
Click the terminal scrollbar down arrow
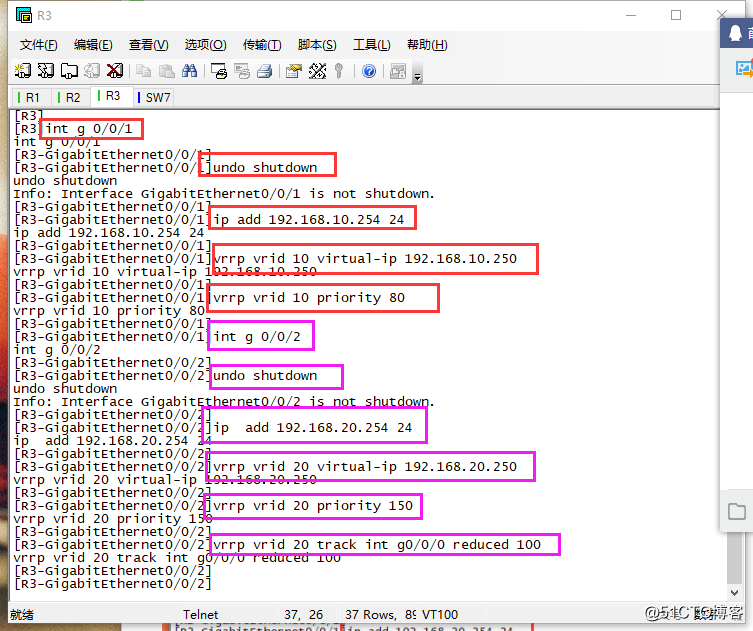point(734,592)
